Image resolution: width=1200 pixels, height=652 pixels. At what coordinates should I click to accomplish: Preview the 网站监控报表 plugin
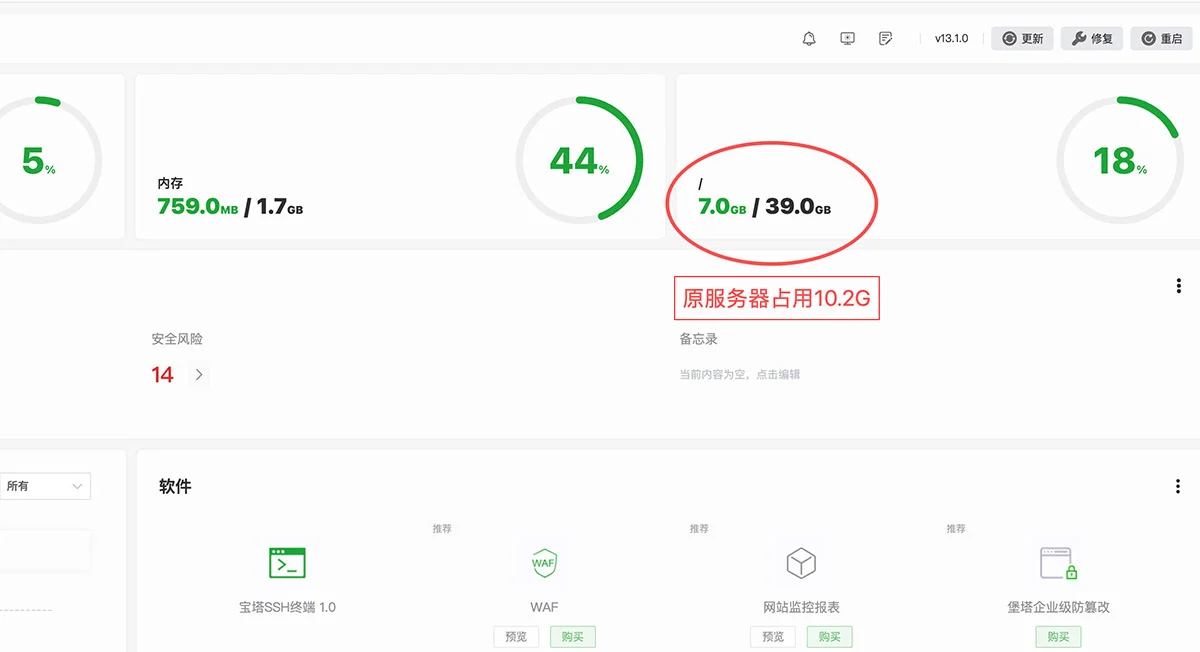tap(773, 637)
